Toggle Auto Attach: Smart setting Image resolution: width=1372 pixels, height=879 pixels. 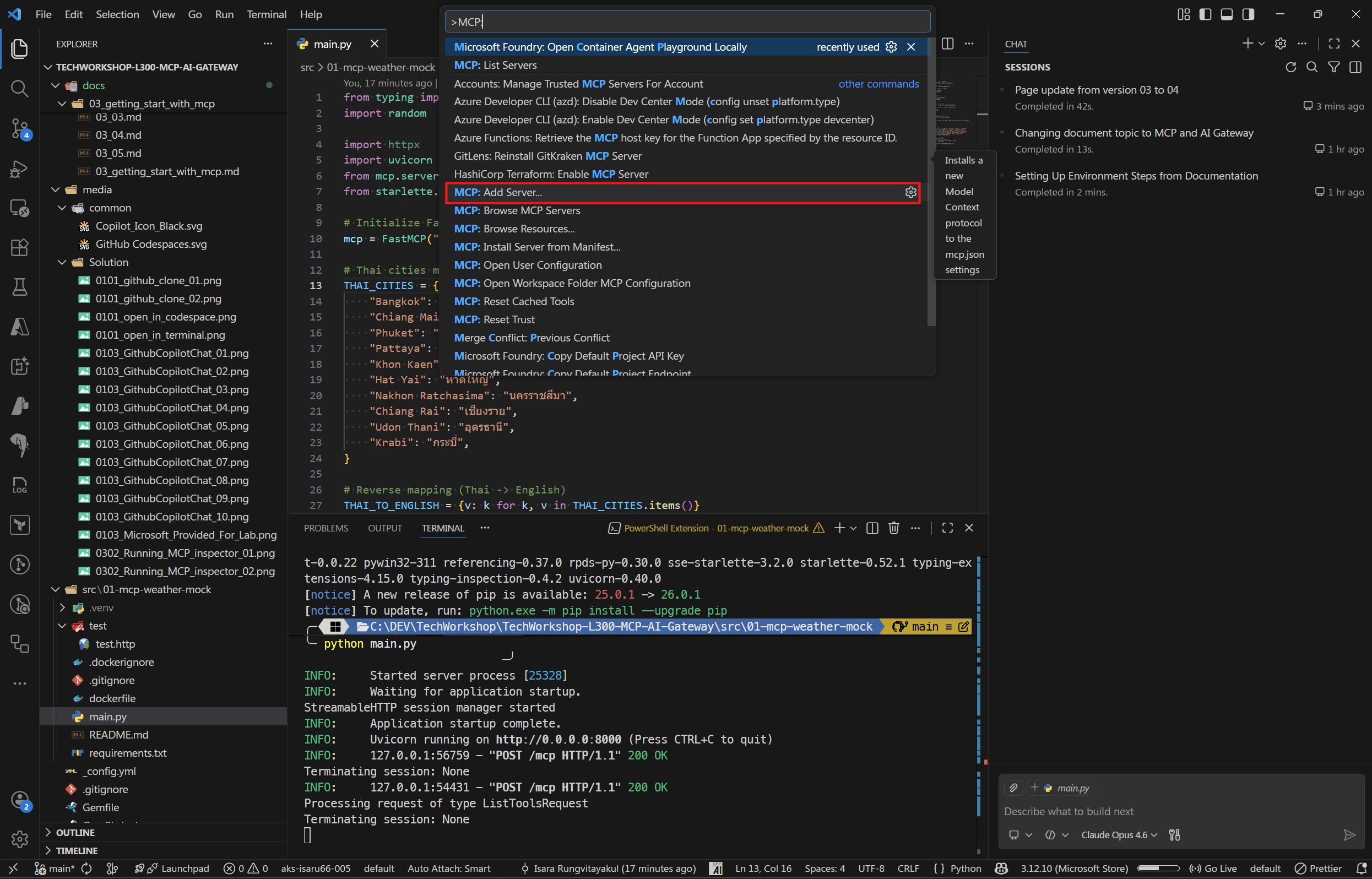click(x=448, y=868)
